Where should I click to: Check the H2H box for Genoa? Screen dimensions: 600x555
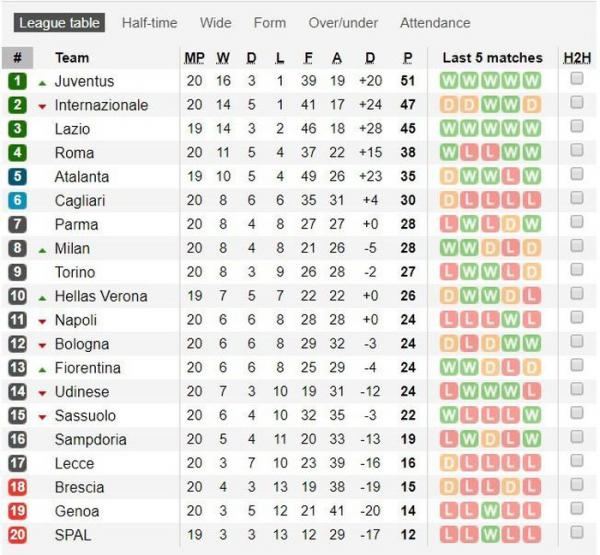[x=577, y=509]
